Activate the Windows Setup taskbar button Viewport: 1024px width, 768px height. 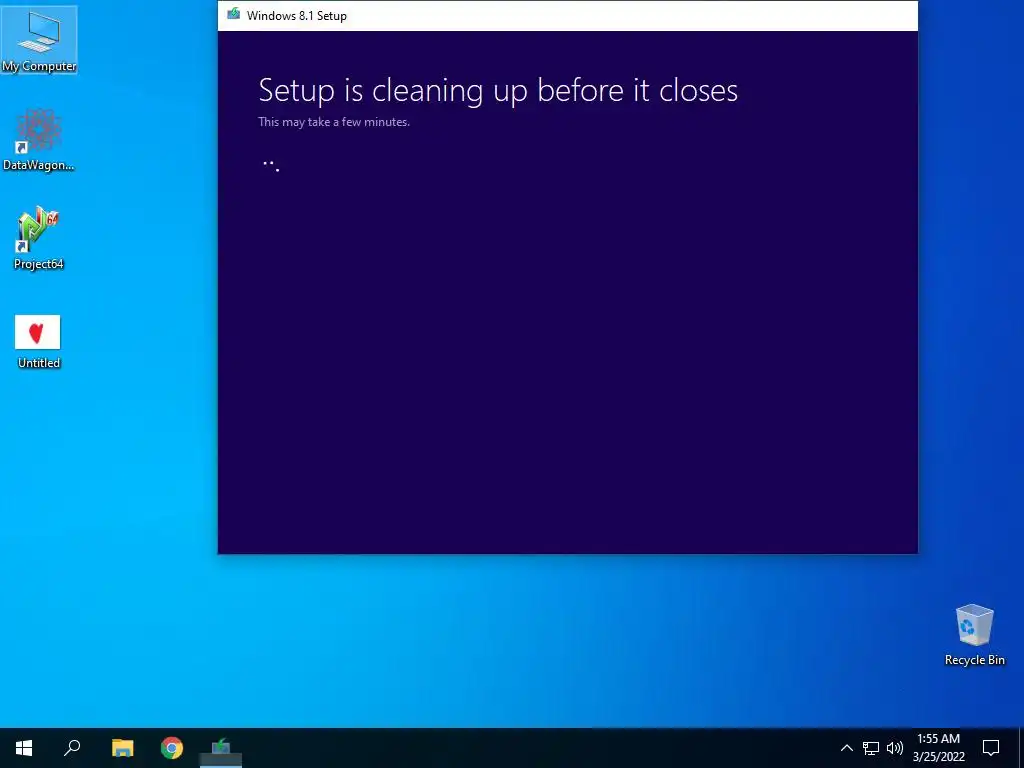tap(221, 748)
